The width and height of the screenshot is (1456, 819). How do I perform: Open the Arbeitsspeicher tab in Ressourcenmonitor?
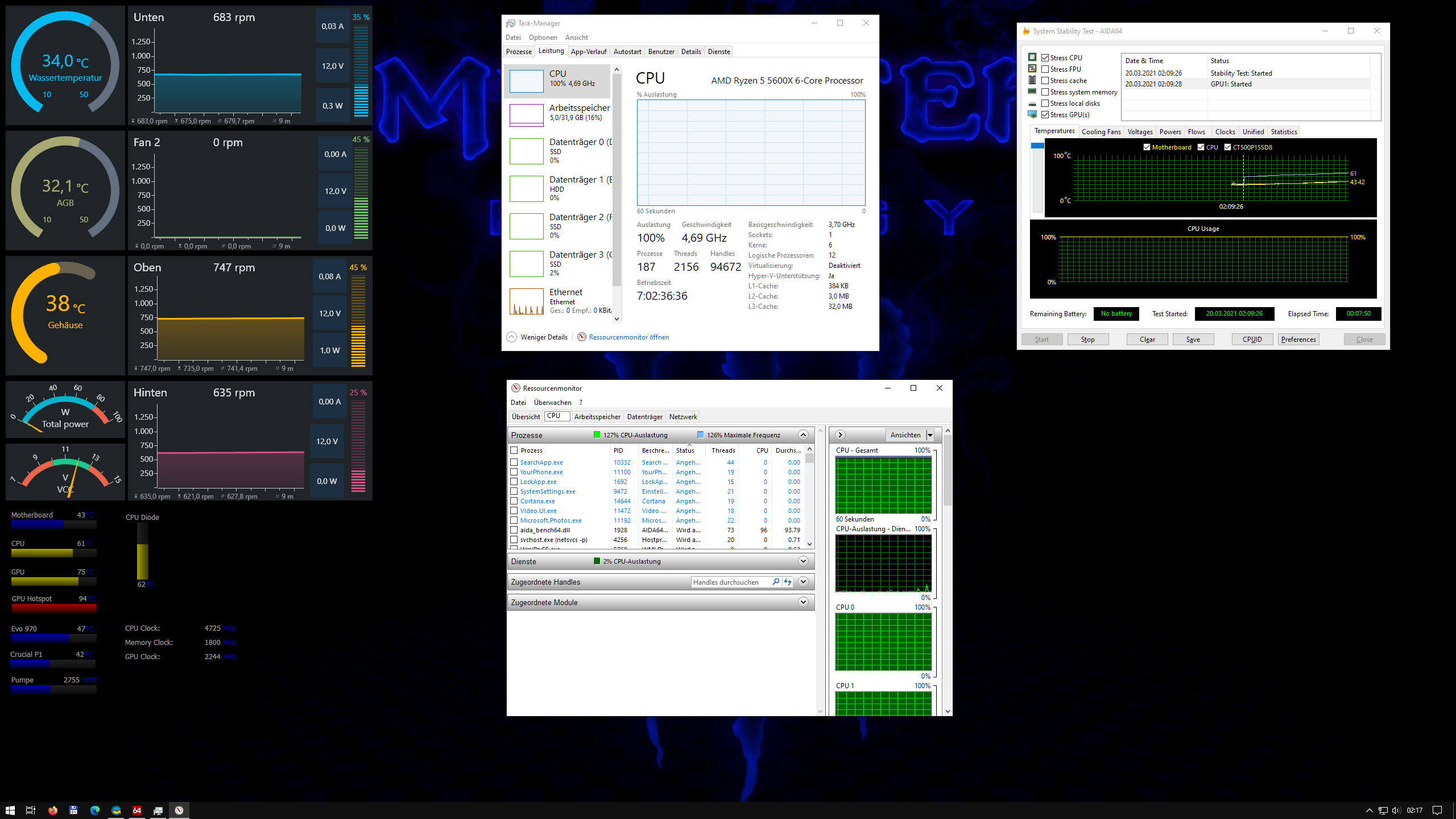coord(597,417)
